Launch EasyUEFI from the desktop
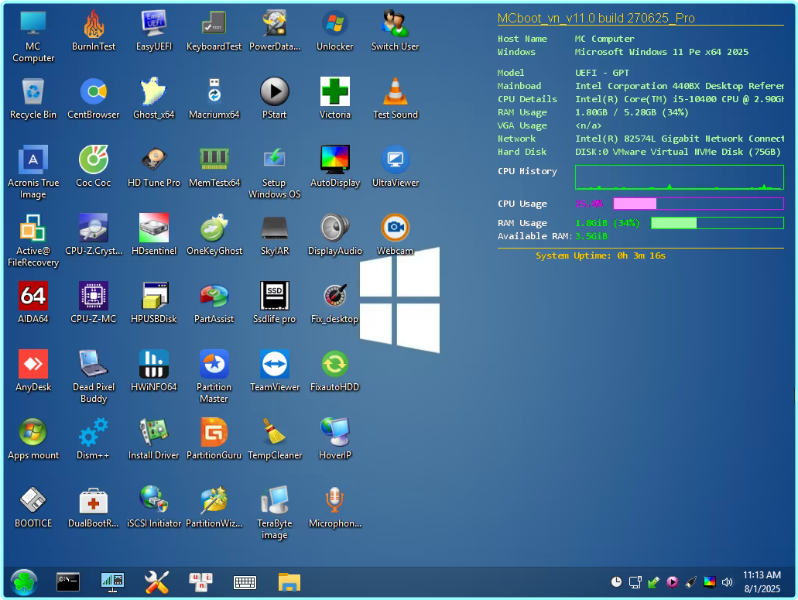Screen dimensions: 798x600 [154, 31]
